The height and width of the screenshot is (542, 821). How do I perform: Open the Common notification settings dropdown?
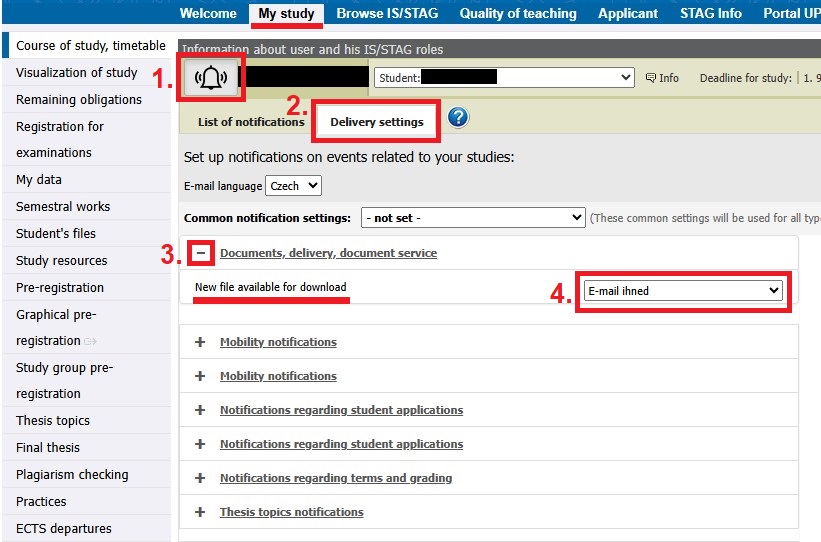[474, 217]
